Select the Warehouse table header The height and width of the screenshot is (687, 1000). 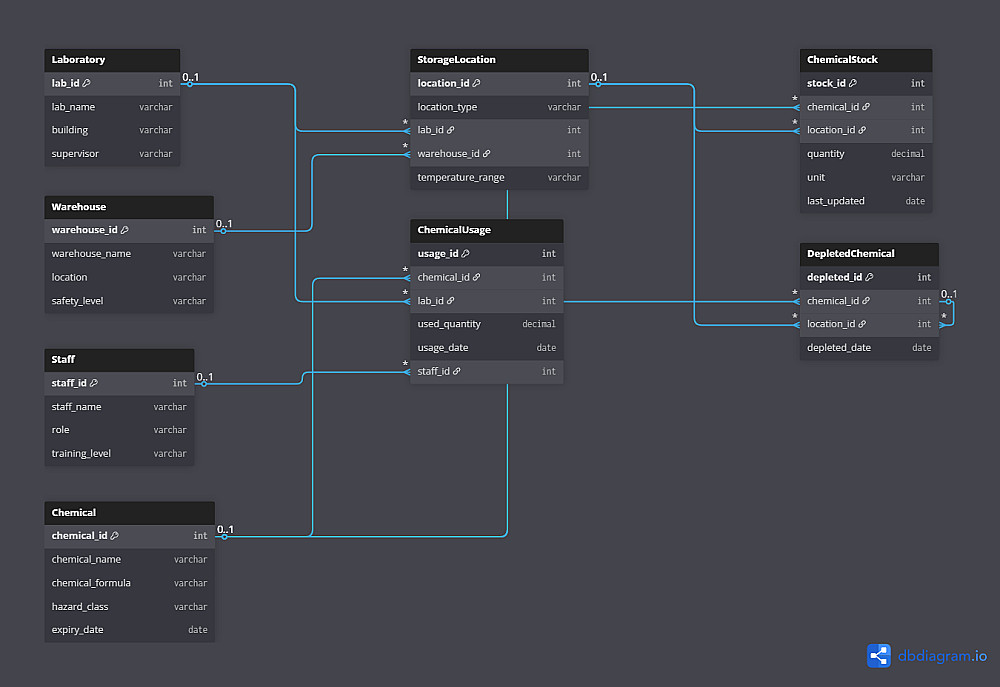tap(129, 207)
